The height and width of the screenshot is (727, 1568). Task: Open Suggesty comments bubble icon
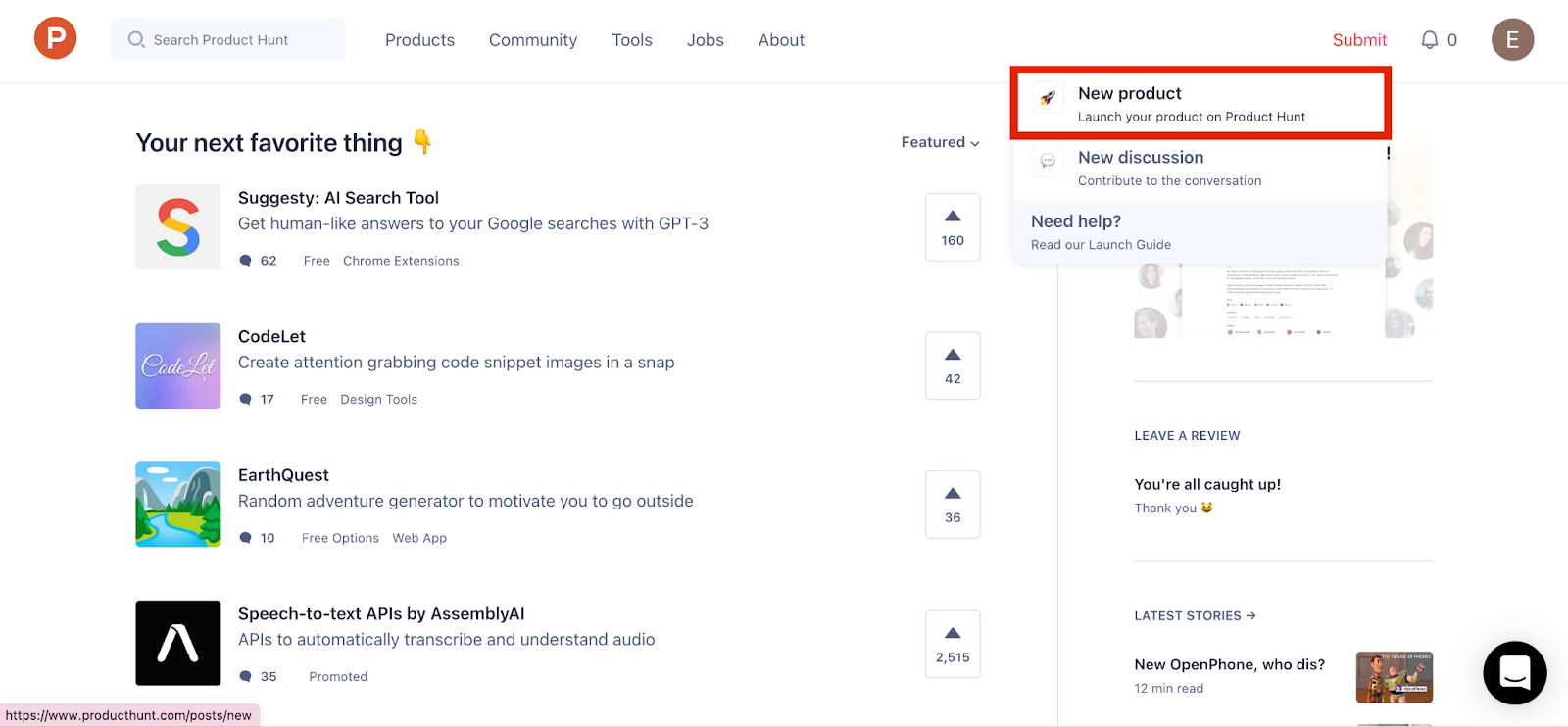coord(245,261)
